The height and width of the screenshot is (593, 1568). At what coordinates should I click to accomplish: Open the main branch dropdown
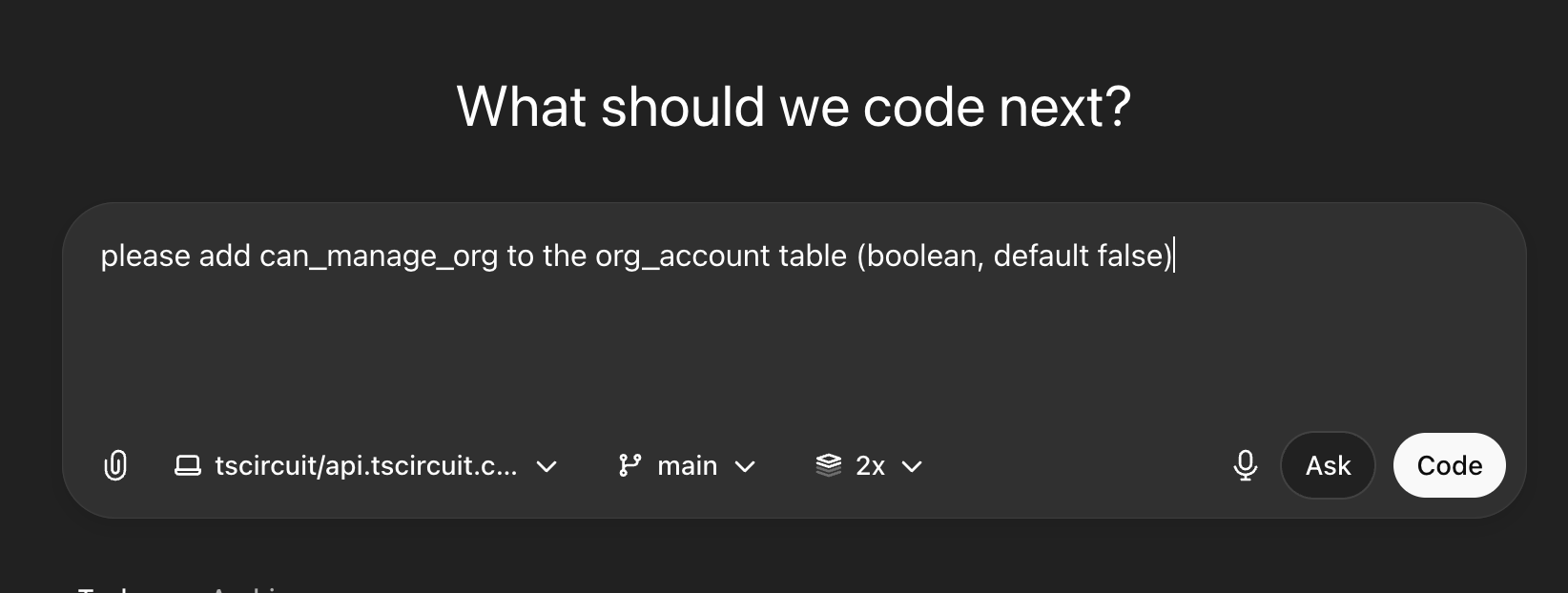(687, 465)
